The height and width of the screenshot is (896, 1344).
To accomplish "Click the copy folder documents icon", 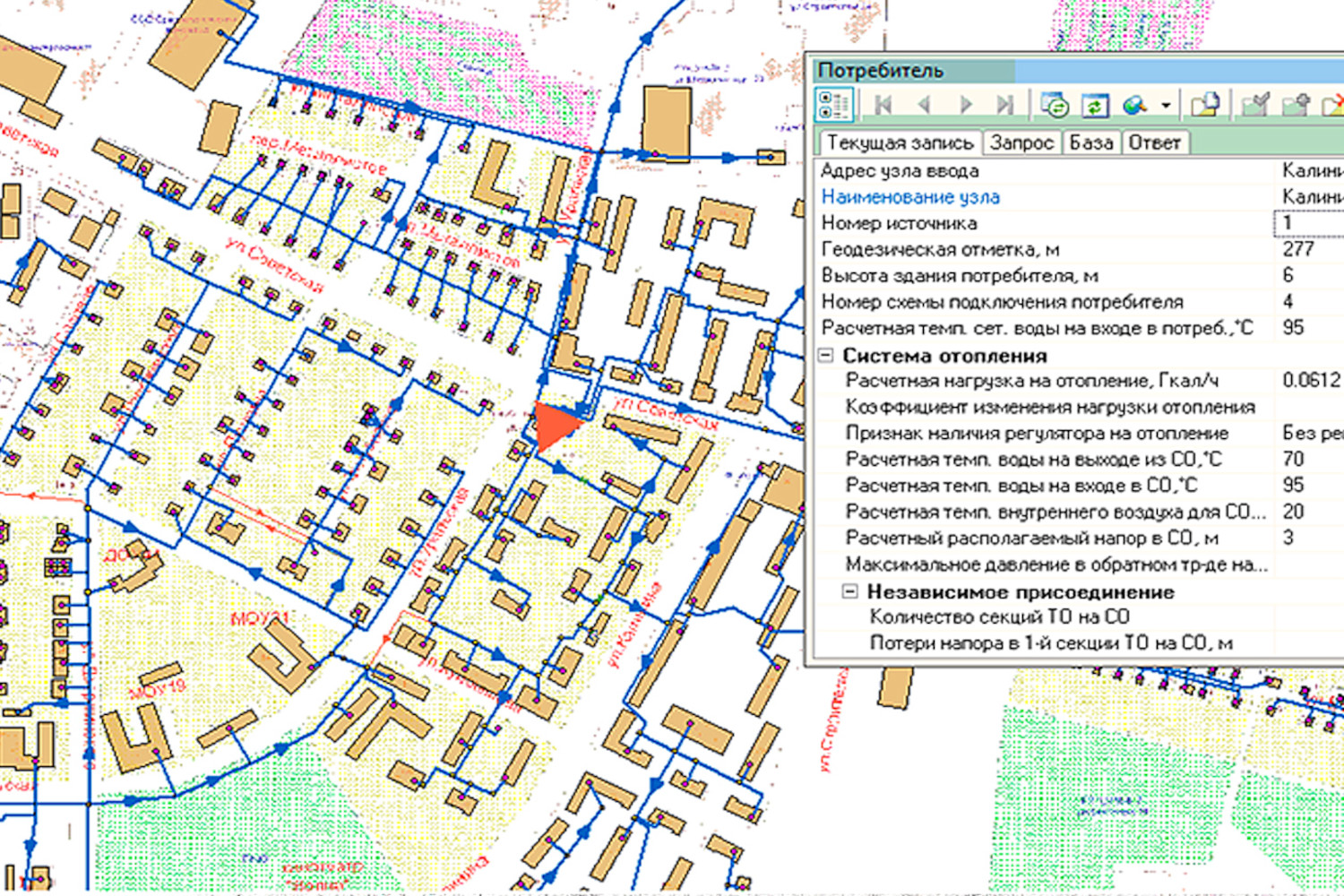I will [1205, 105].
